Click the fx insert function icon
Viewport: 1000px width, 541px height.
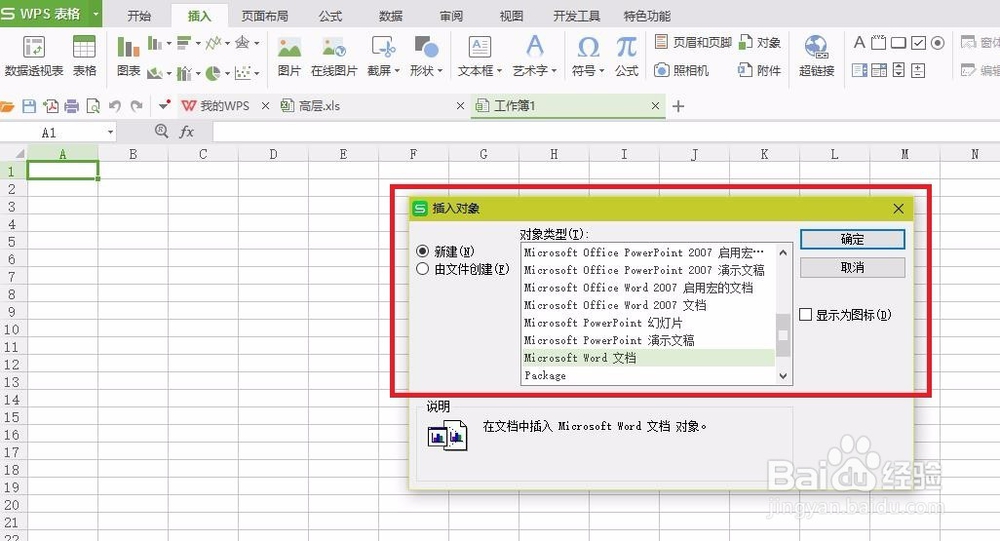pyautogui.click(x=186, y=131)
